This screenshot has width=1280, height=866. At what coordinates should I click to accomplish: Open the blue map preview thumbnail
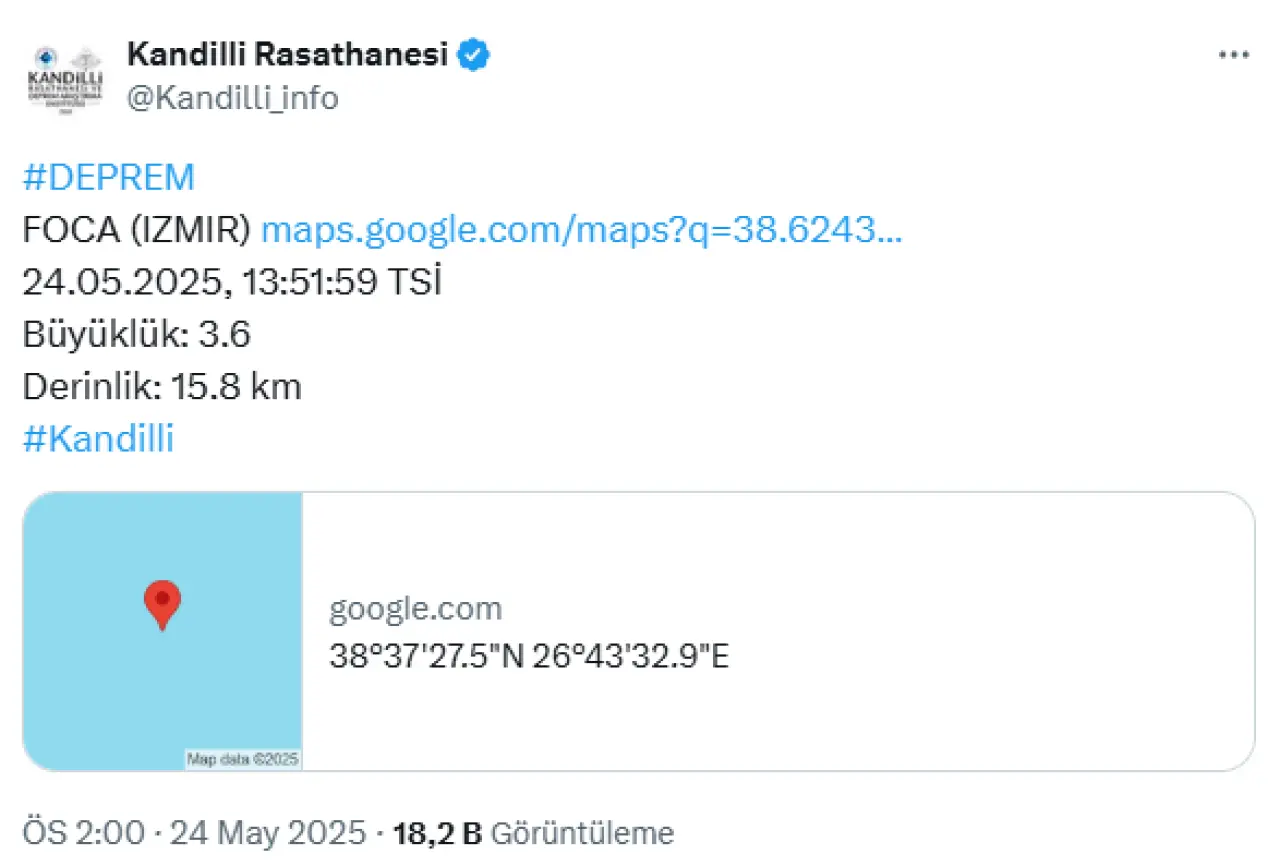162,631
